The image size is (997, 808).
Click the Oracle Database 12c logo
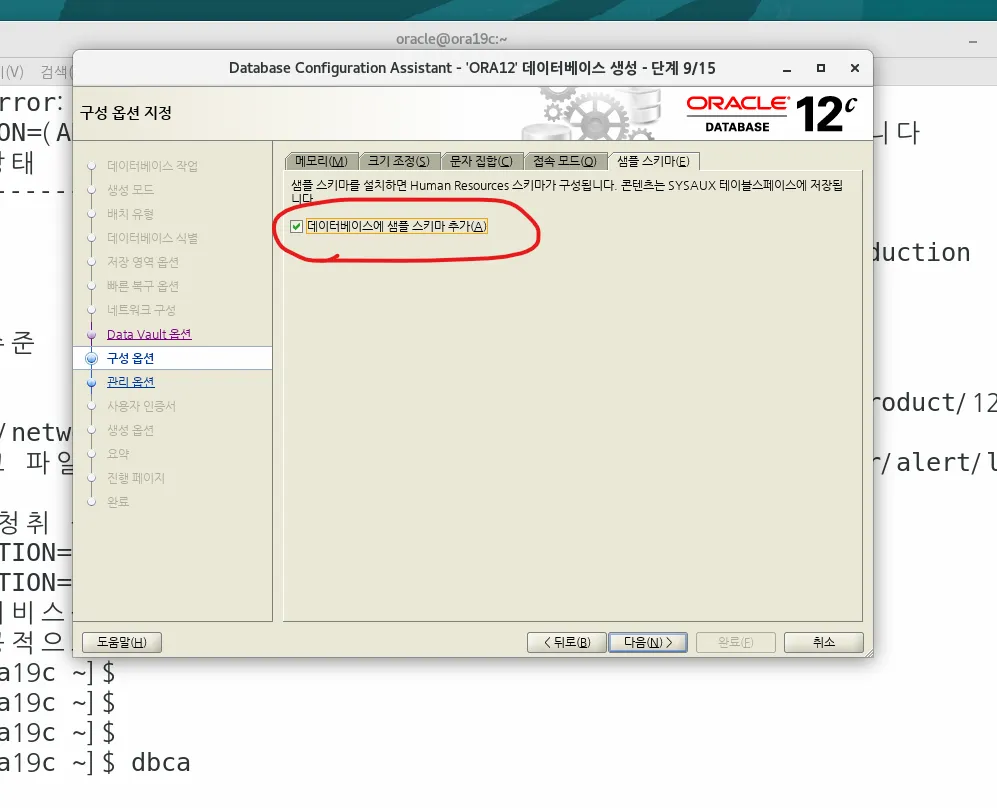click(772, 114)
